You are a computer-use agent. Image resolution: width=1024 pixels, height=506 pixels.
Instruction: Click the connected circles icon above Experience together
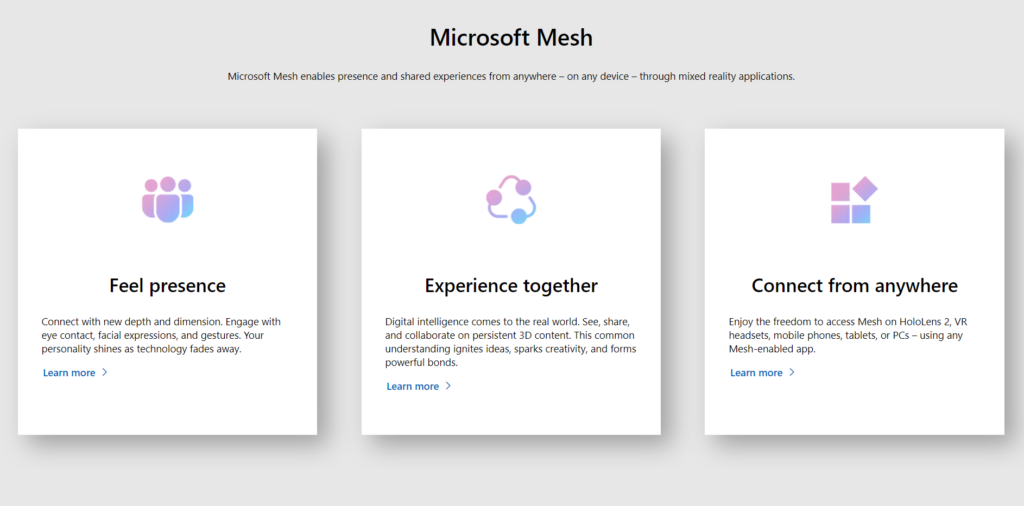tap(511, 200)
